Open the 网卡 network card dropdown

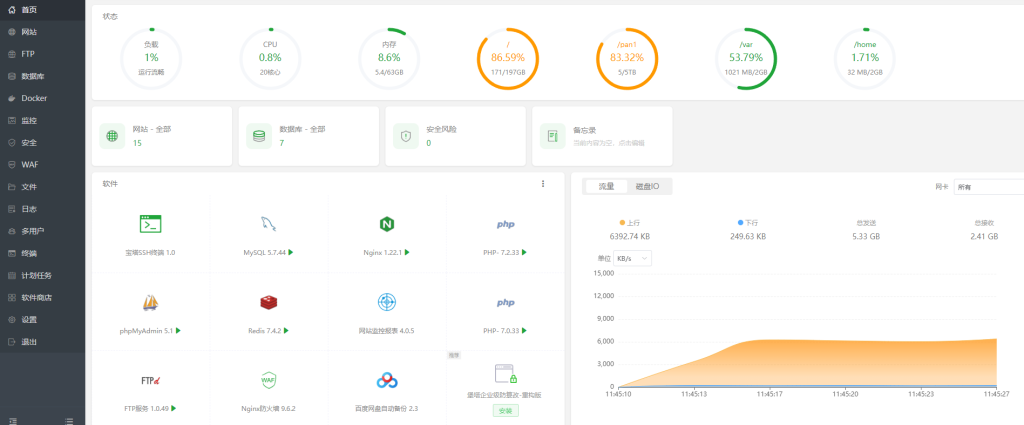[988, 187]
